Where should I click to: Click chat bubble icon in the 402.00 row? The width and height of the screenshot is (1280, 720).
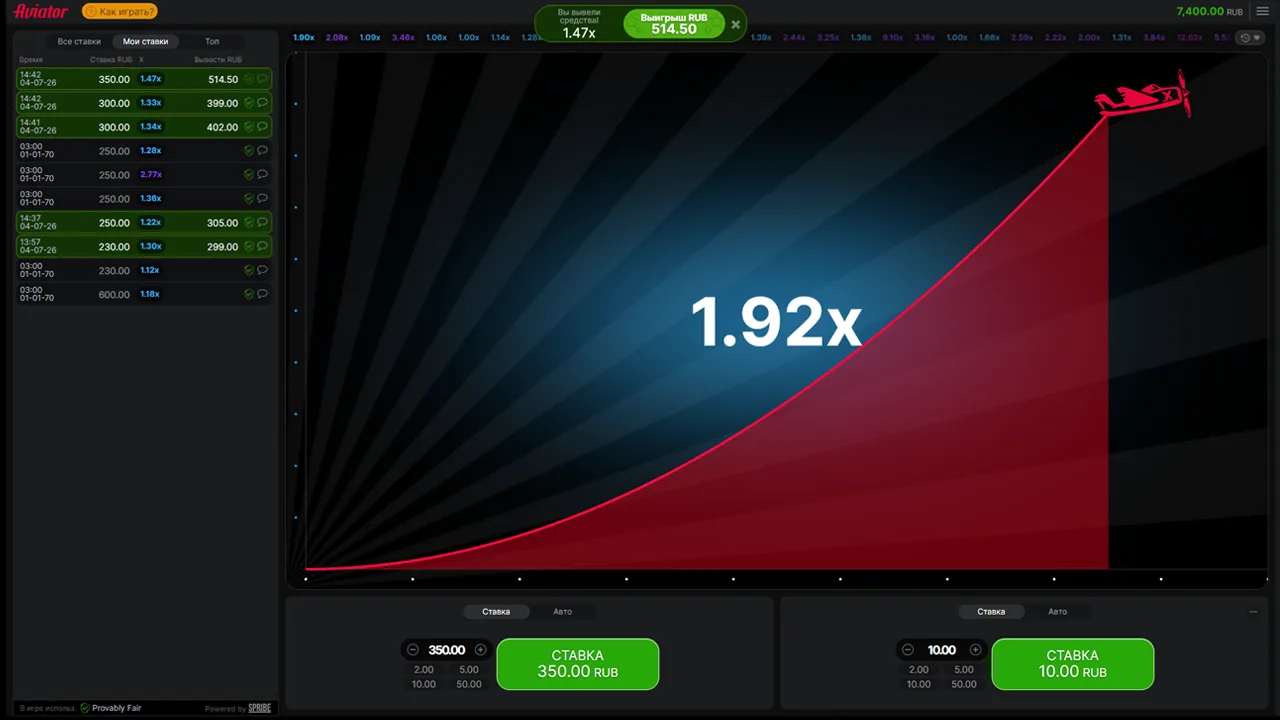[x=262, y=127]
